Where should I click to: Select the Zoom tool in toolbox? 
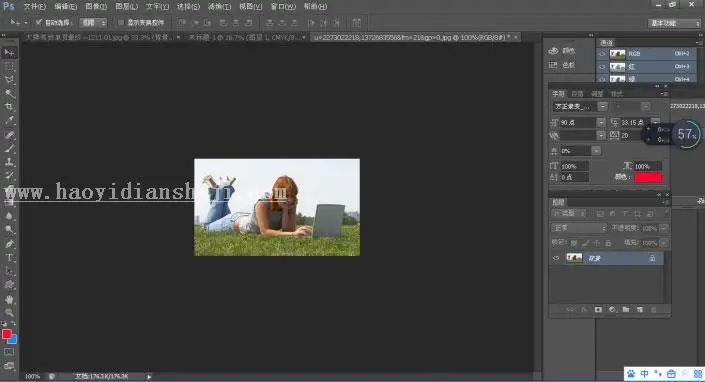[9, 312]
